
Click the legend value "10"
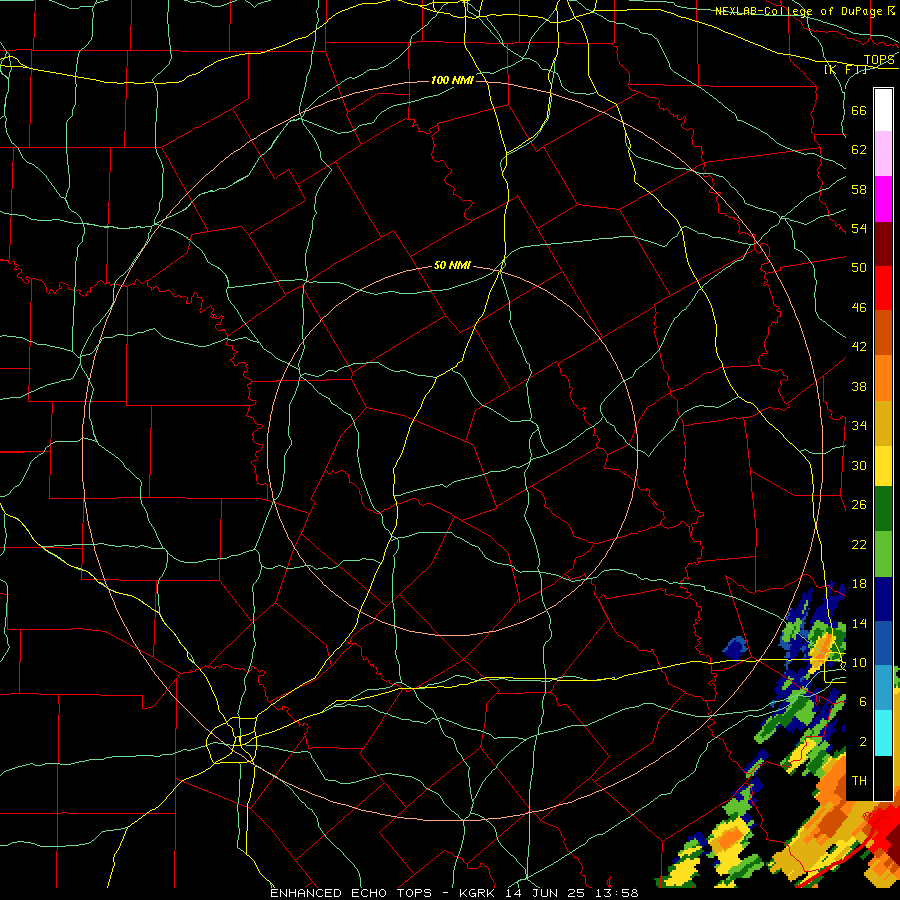tap(859, 662)
